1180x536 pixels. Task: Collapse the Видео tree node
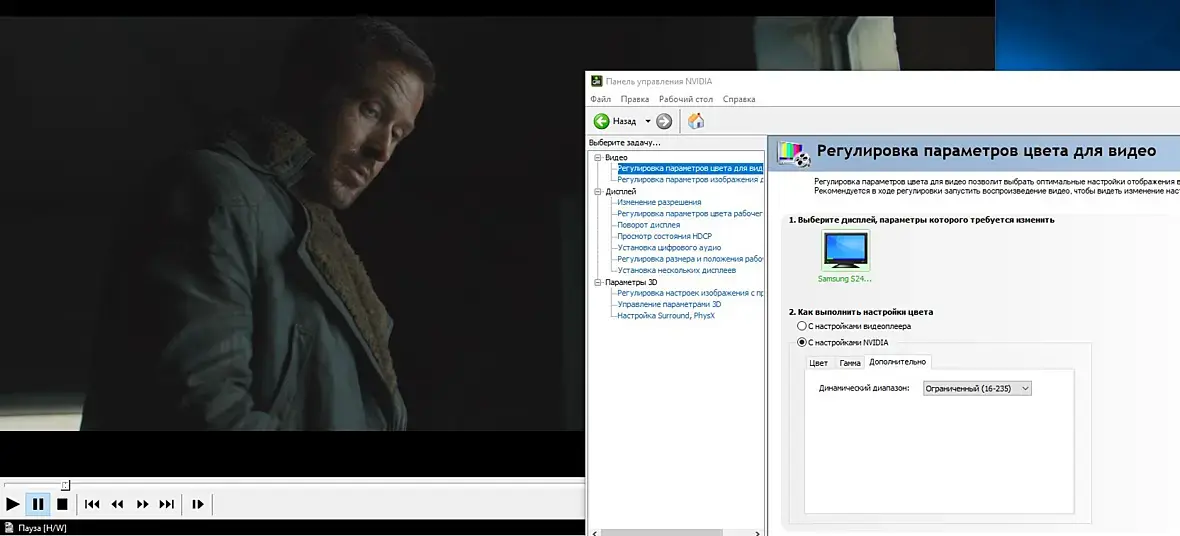598,157
